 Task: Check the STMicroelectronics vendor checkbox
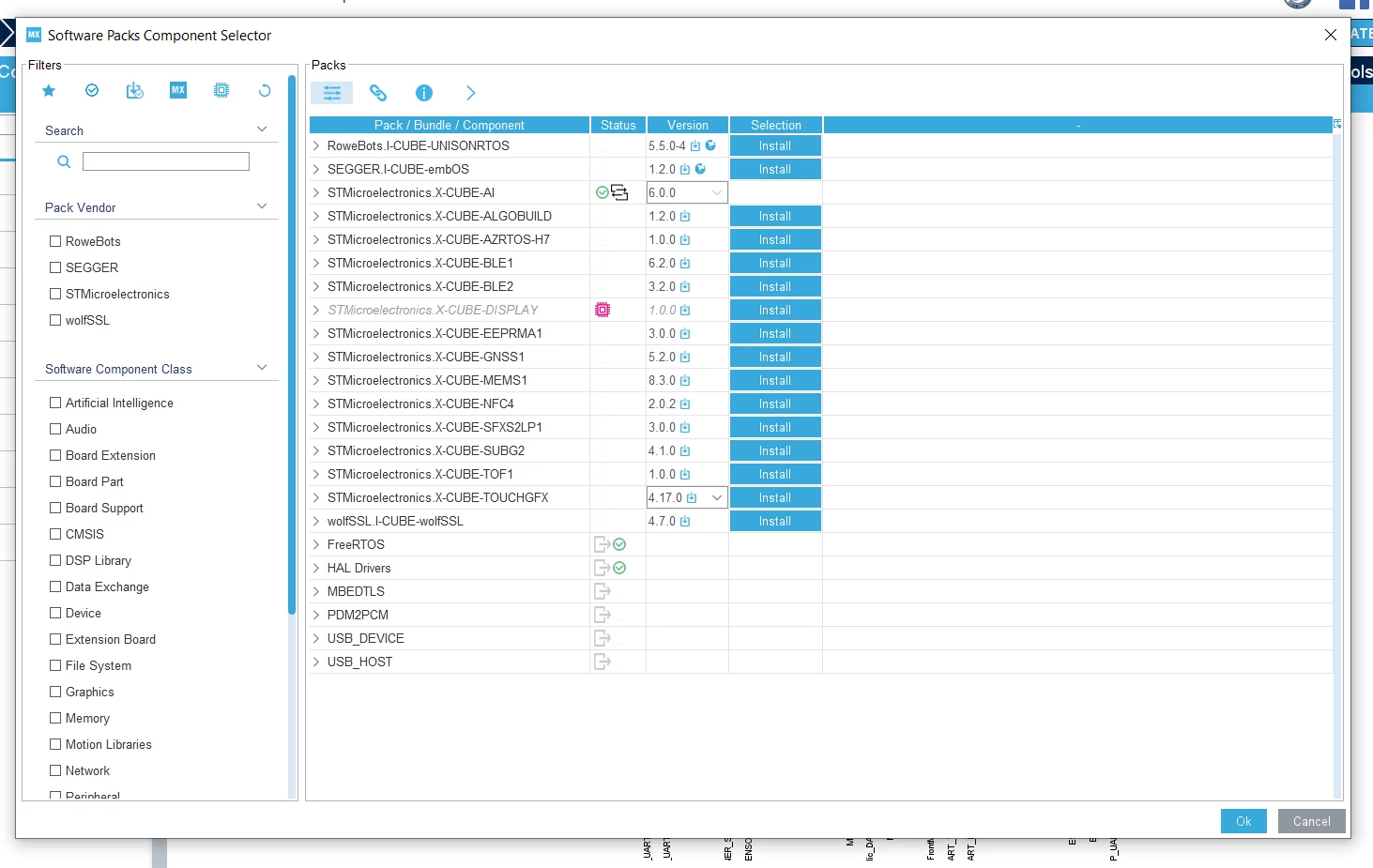pyautogui.click(x=55, y=294)
